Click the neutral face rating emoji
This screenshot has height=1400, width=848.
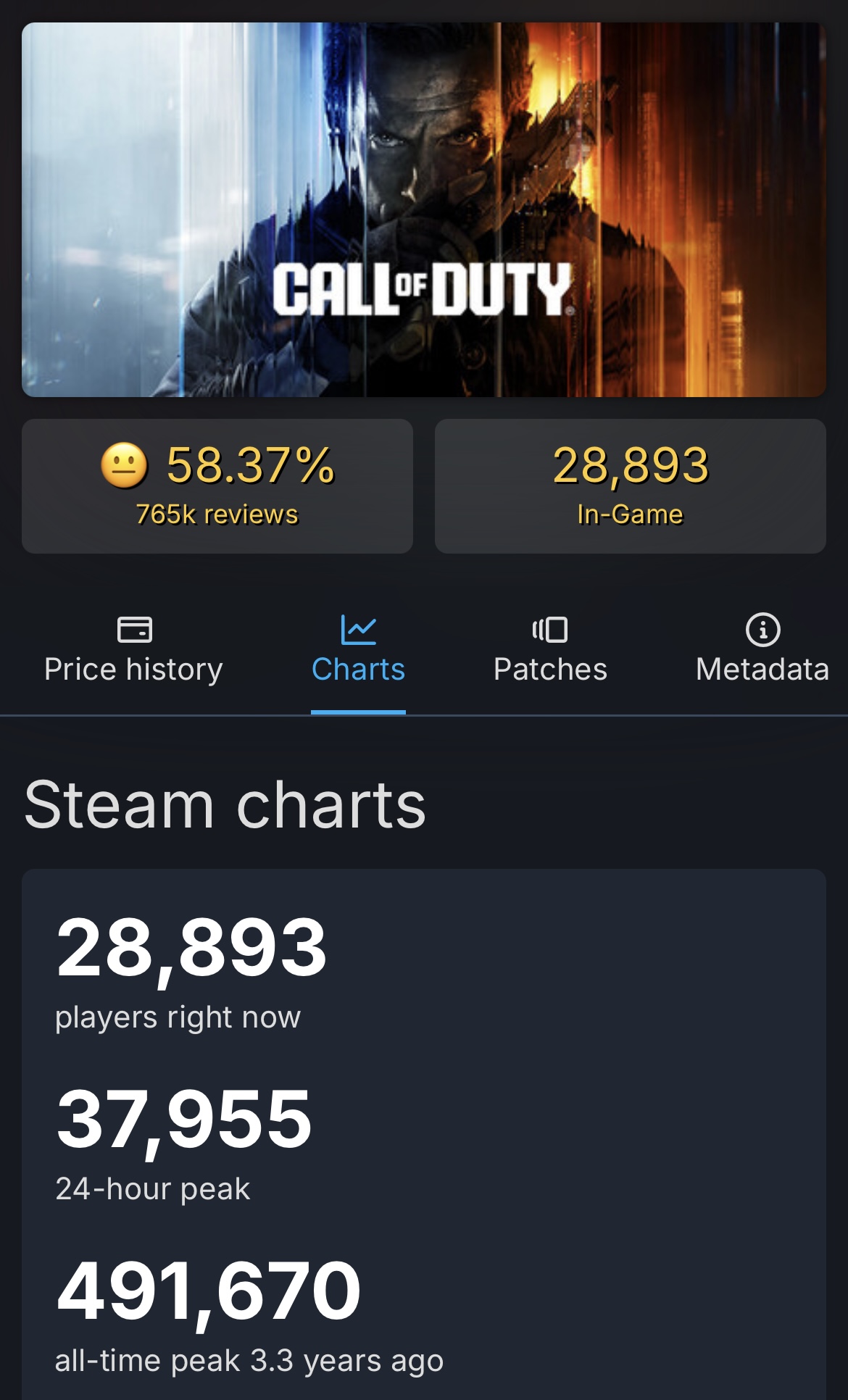pos(124,465)
